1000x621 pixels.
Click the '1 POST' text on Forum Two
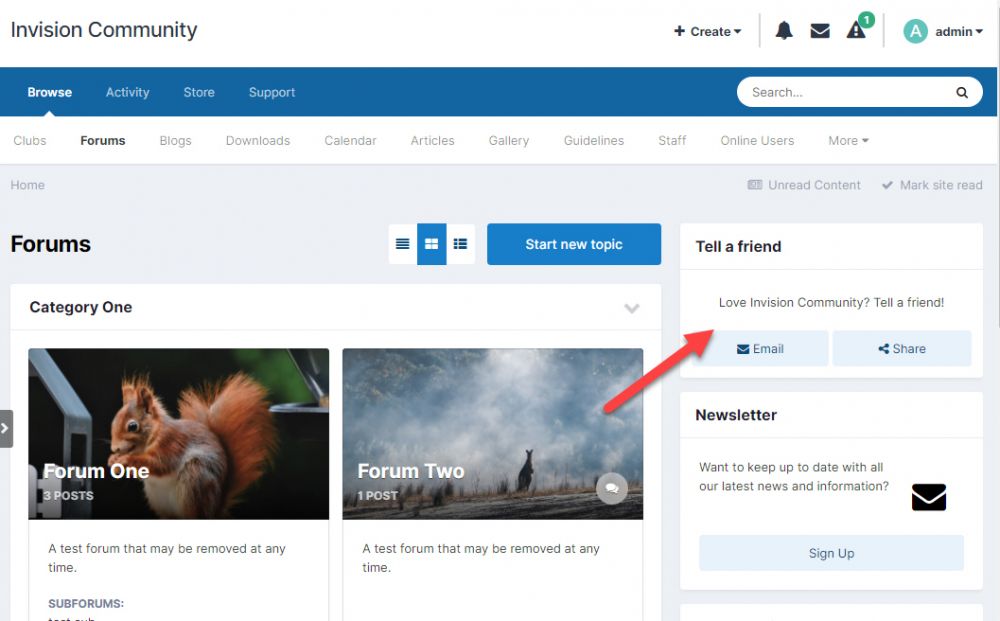click(x=378, y=495)
